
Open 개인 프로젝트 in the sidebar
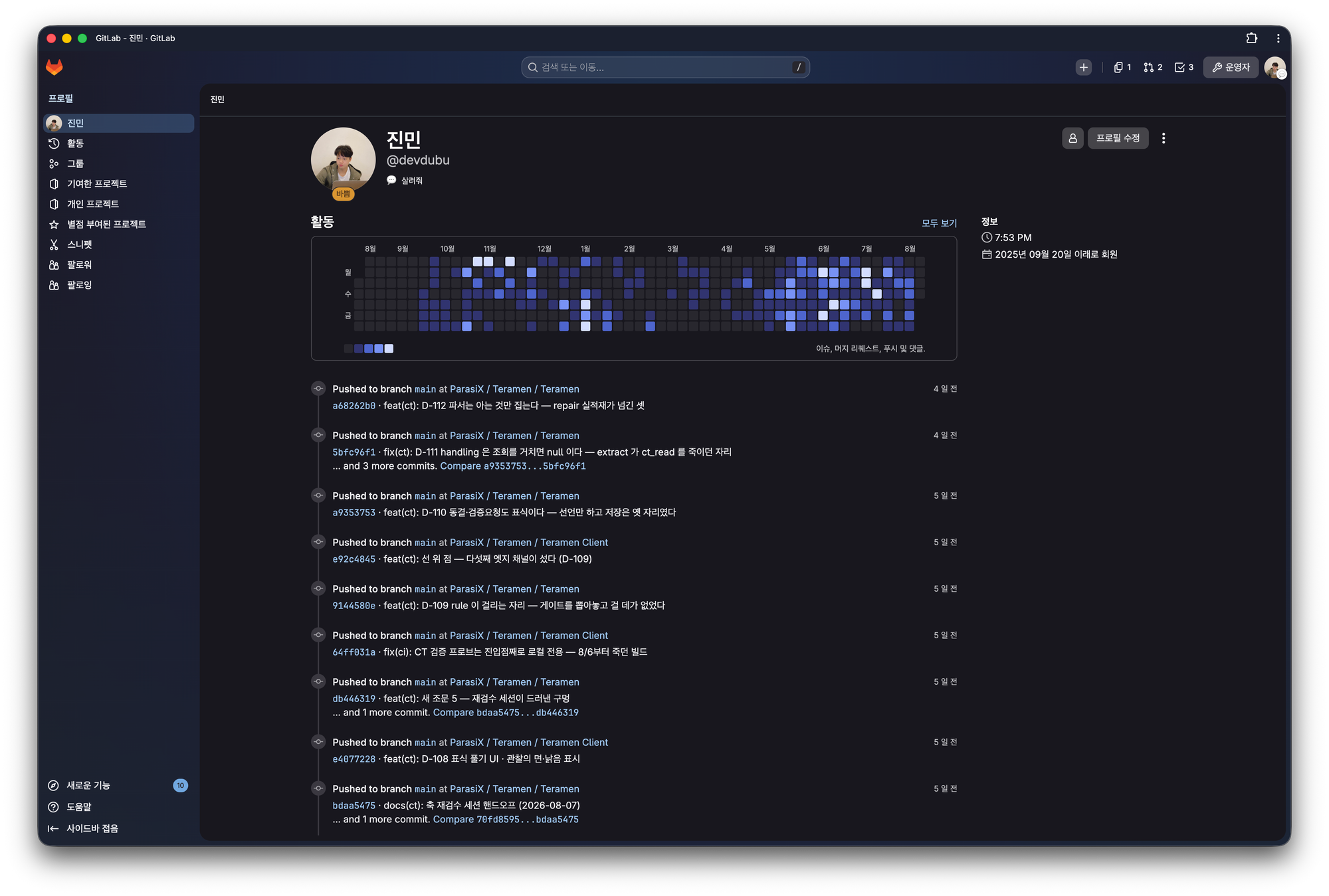[119, 204]
